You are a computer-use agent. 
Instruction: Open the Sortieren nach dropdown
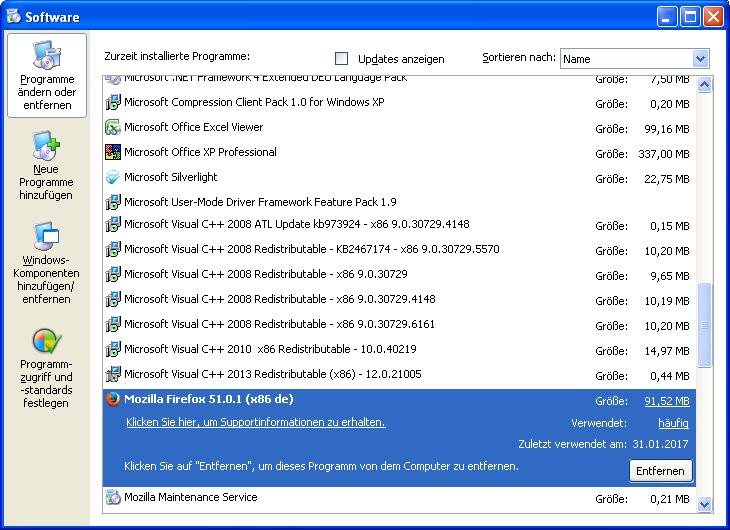pyautogui.click(x=700, y=59)
